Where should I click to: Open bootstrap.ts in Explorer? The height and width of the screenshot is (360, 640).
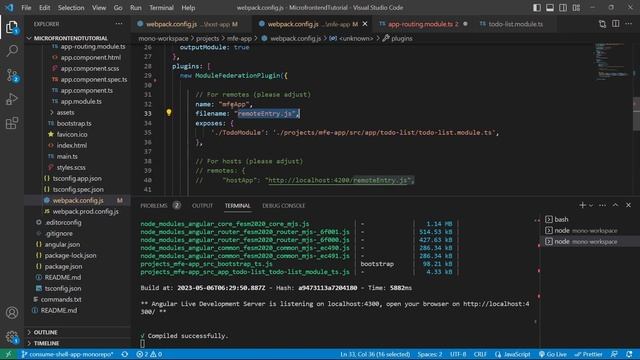coord(74,123)
